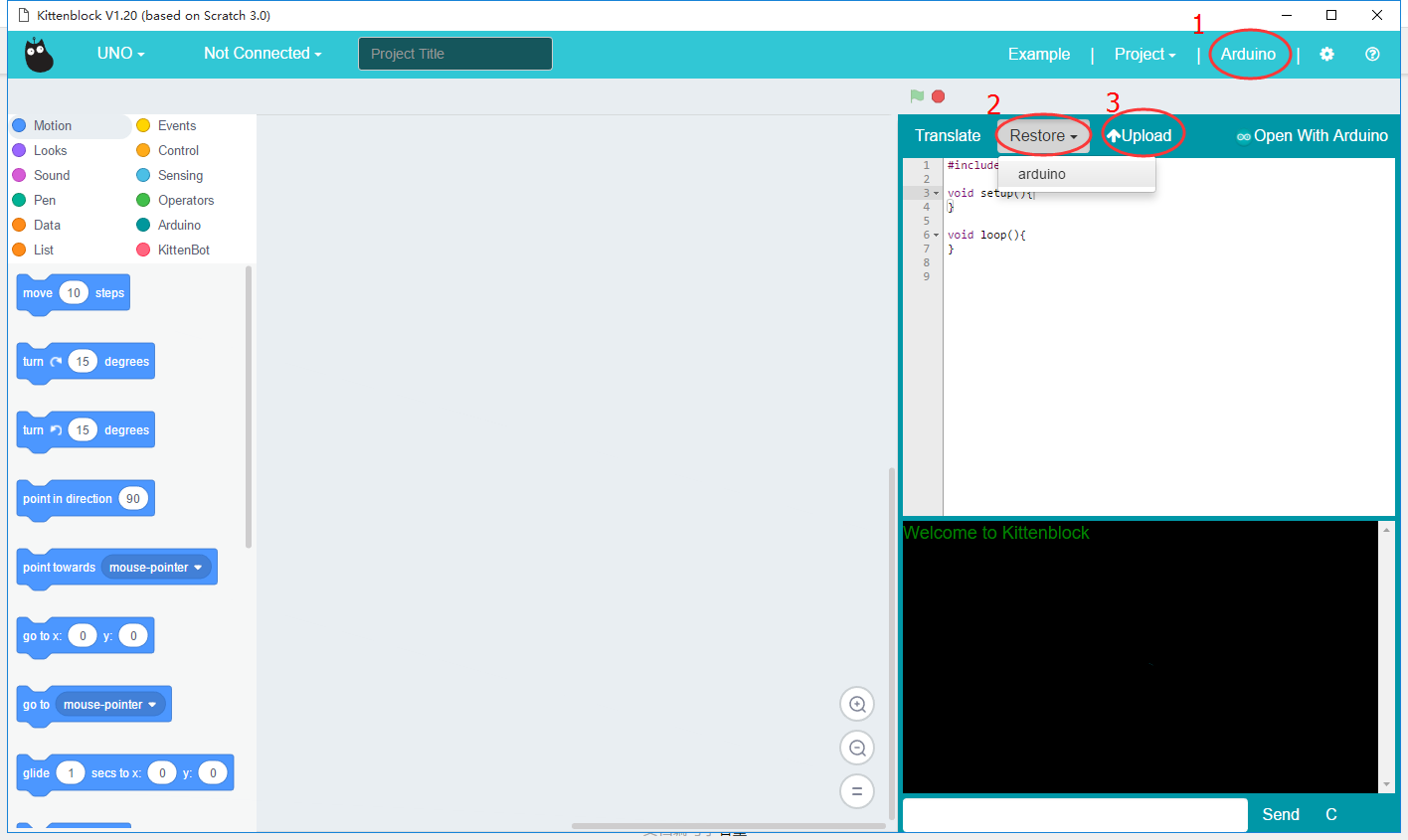Image resolution: width=1408 pixels, height=840 pixels.
Task: Click the red stop circle icon
Action: click(938, 96)
